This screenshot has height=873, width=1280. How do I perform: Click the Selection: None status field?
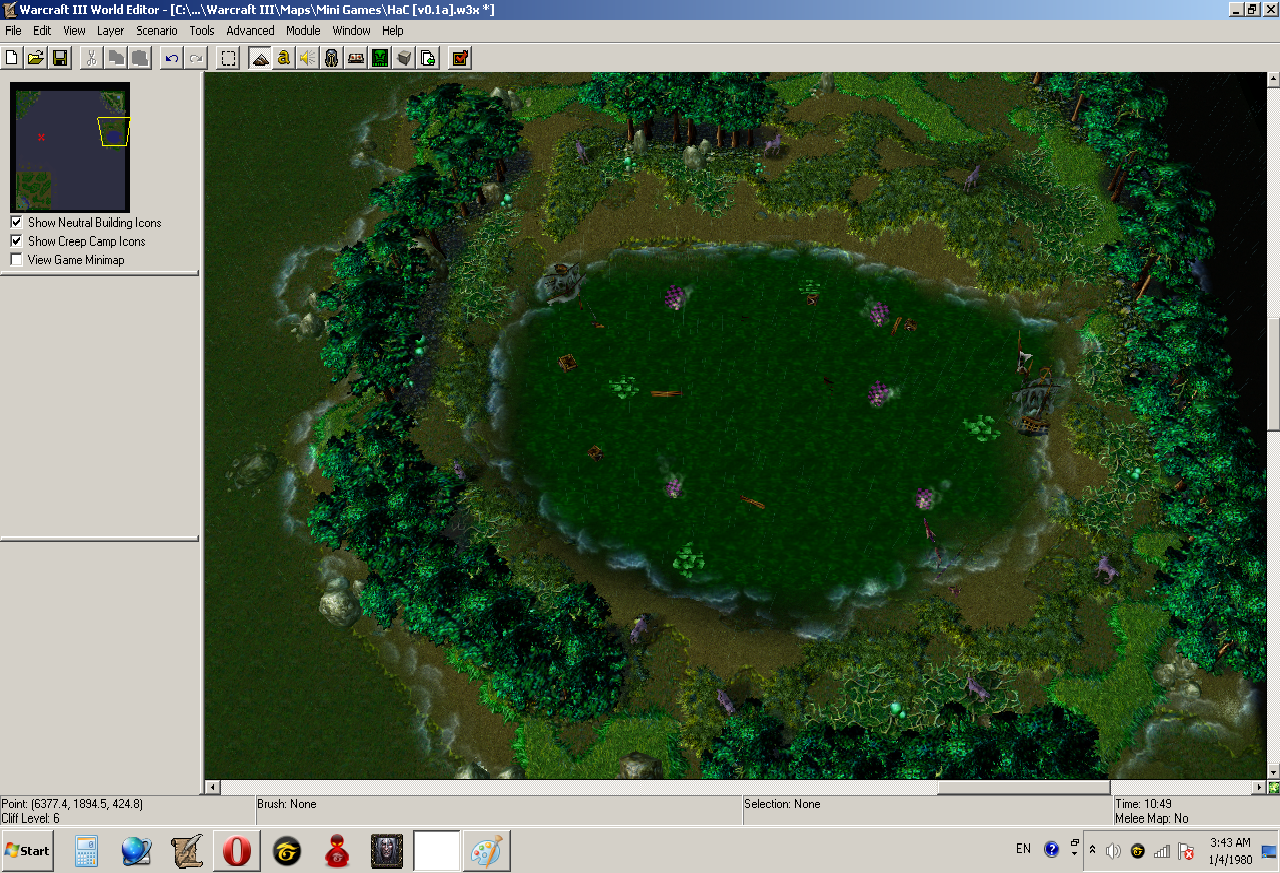(x=928, y=811)
